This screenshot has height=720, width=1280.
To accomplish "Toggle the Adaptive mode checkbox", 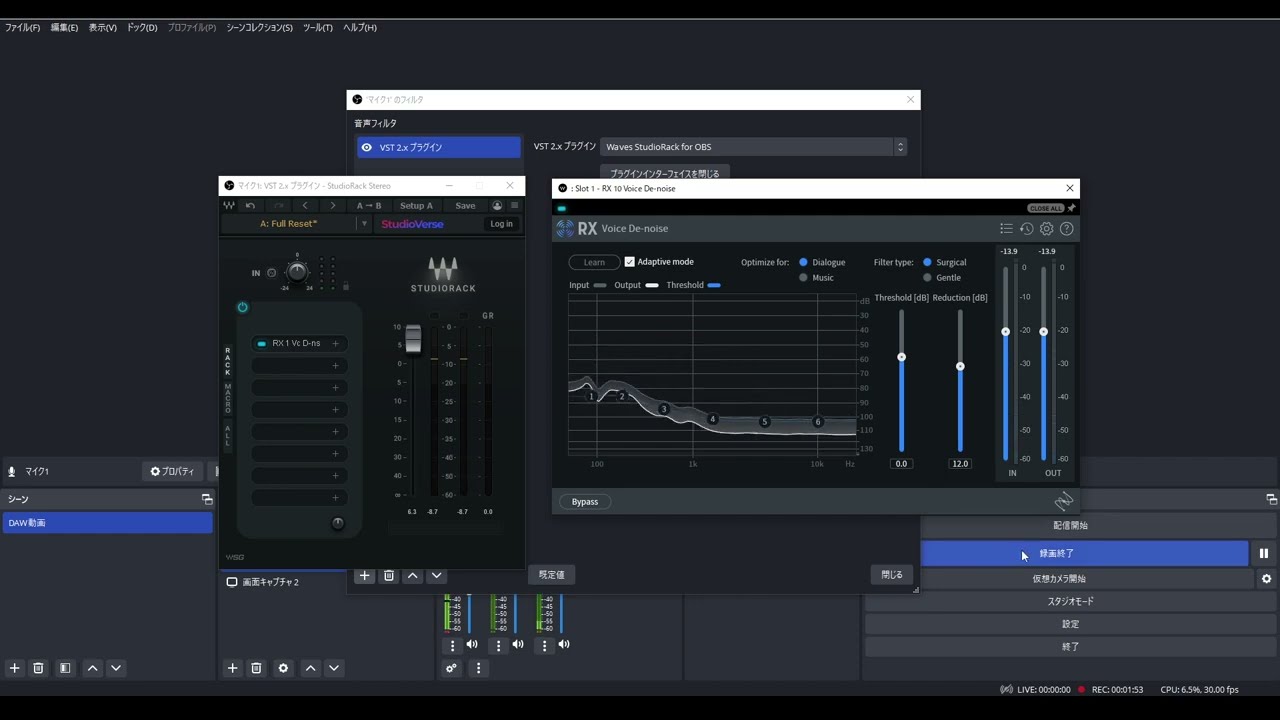I will pyautogui.click(x=630, y=262).
